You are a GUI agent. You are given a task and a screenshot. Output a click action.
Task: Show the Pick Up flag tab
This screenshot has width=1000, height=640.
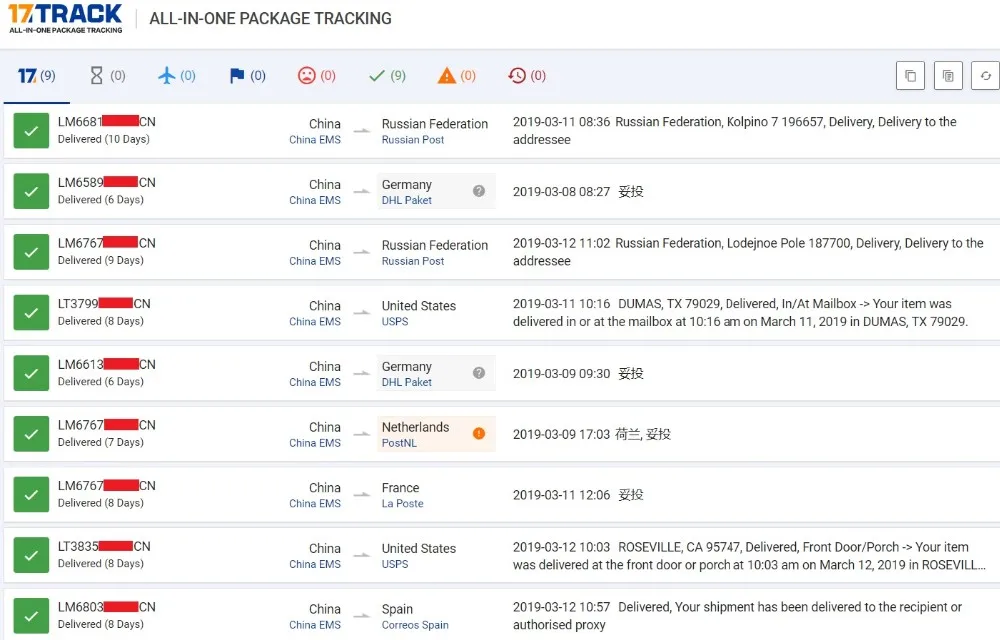[x=247, y=76]
